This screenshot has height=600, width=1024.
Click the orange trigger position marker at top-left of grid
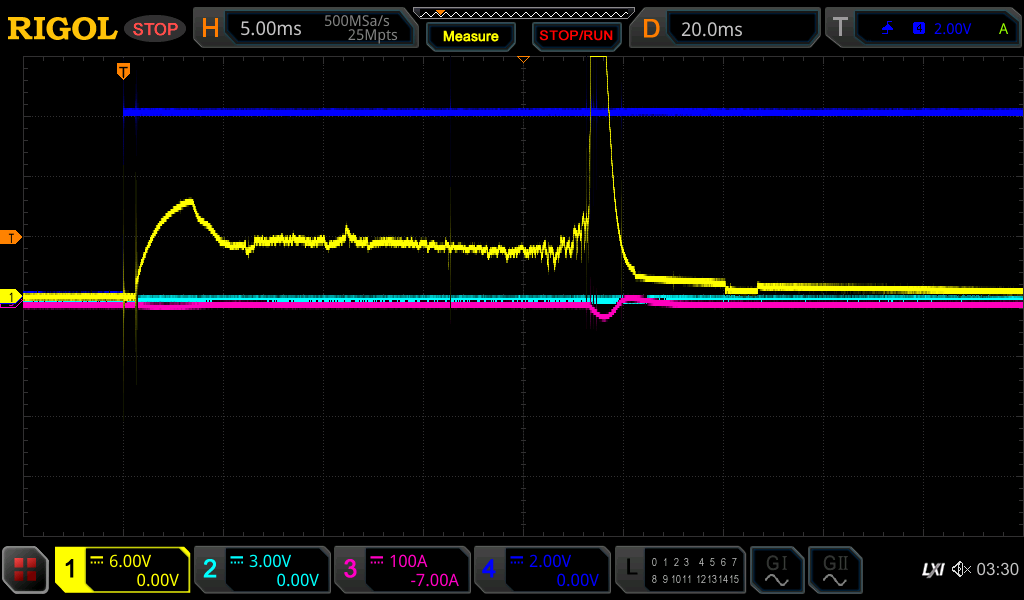123,70
